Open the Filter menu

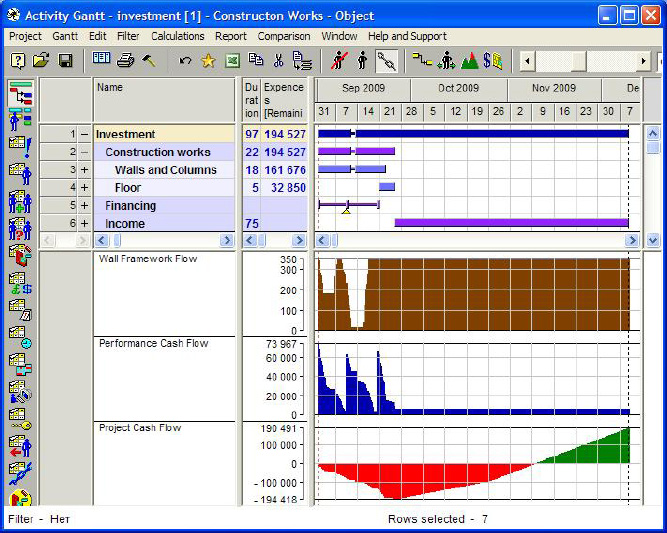point(128,37)
